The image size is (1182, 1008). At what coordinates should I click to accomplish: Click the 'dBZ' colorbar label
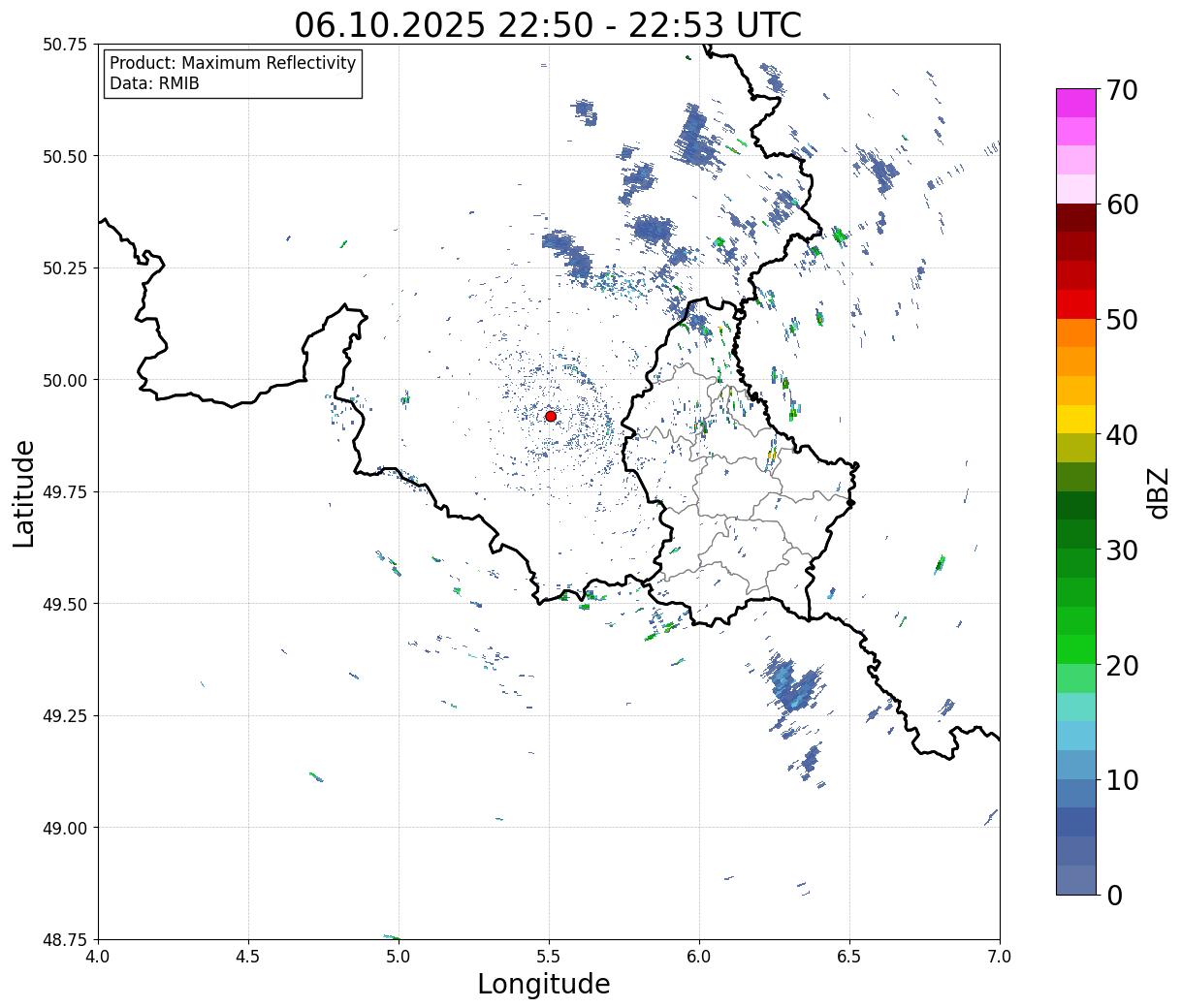coord(1158,492)
